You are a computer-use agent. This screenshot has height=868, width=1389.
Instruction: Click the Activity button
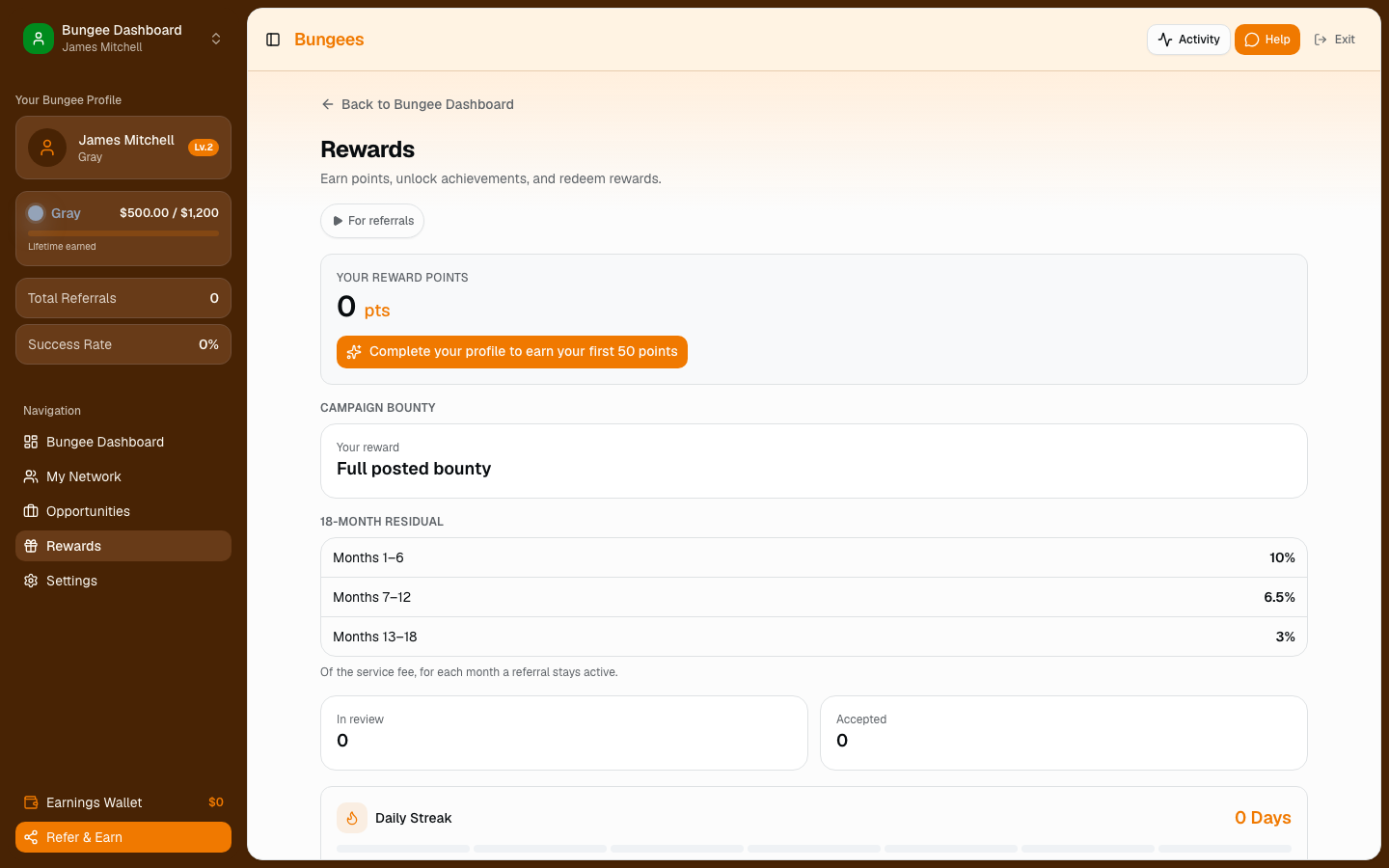pyautogui.click(x=1188, y=40)
